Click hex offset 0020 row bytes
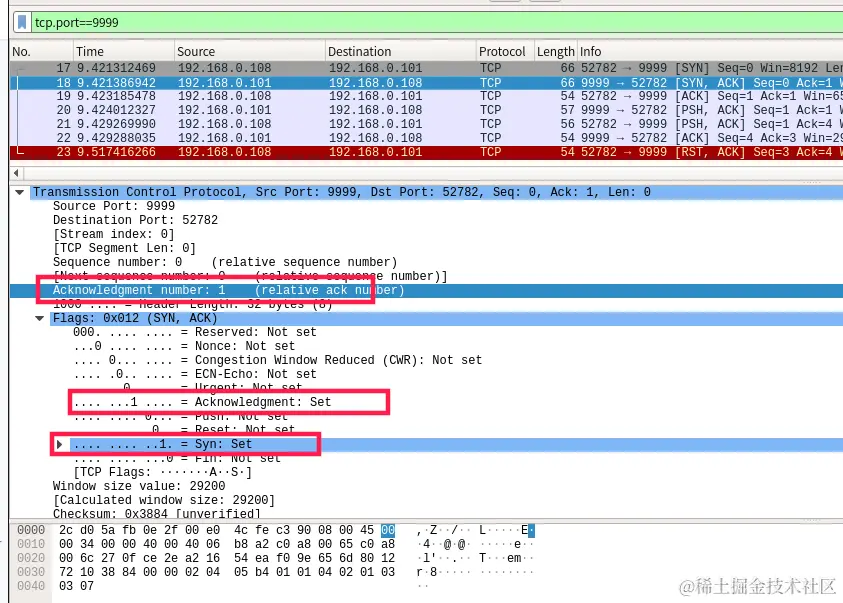The height and width of the screenshot is (603, 843). click(x=227, y=558)
